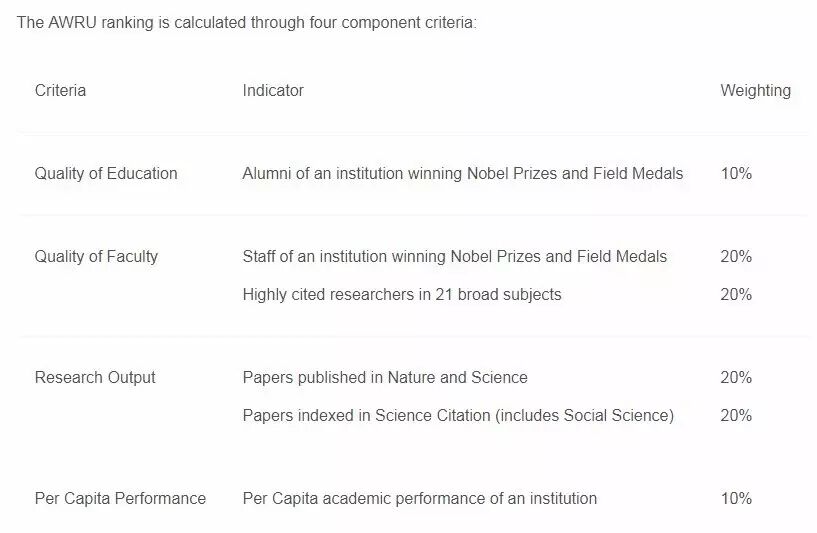Click the Quality of Faculty label
This screenshot has width=817, height=533.
(x=96, y=257)
